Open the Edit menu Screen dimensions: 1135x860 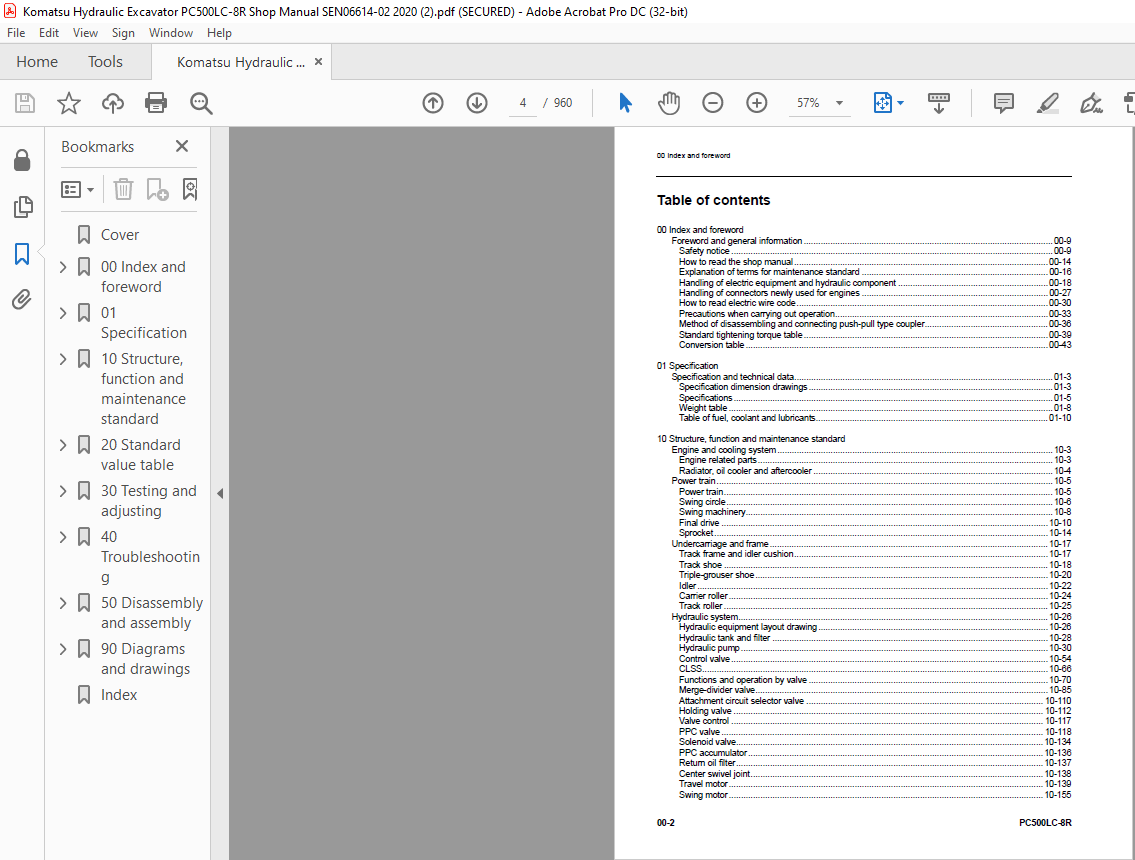tap(48, 33)
